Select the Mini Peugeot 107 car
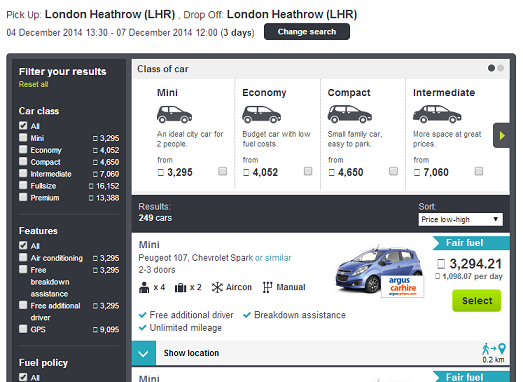The height and width of the screenshot is (382, 523). pyautogui.click(x=477, y=301)
